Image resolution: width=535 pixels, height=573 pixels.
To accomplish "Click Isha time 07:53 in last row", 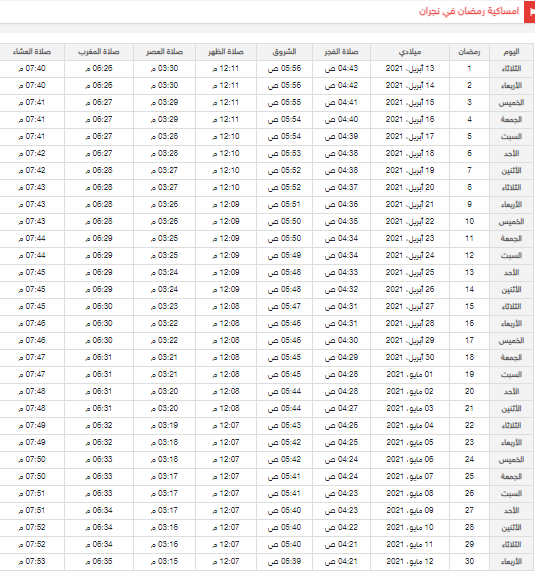I will (32, 561).
